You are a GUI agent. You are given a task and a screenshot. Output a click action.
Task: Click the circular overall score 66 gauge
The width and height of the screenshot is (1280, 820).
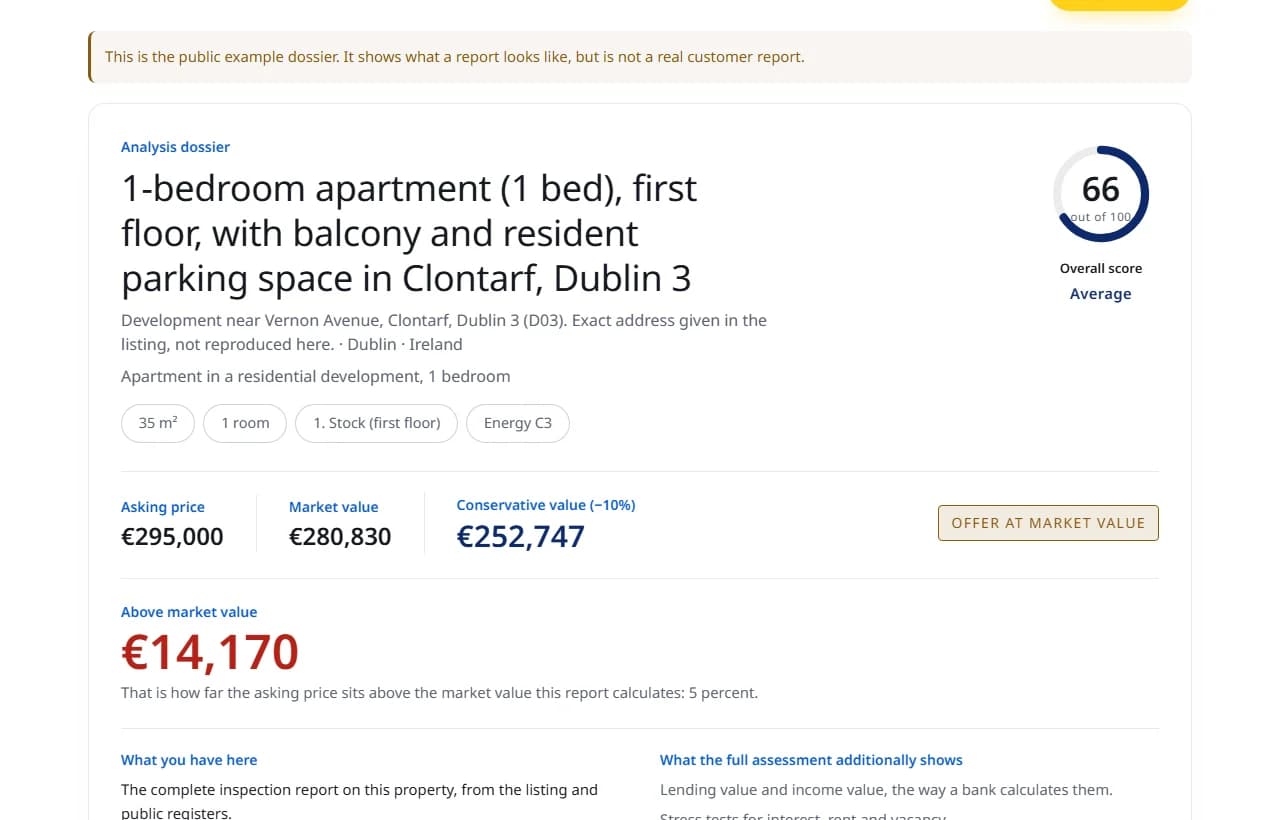[1101, 194]
